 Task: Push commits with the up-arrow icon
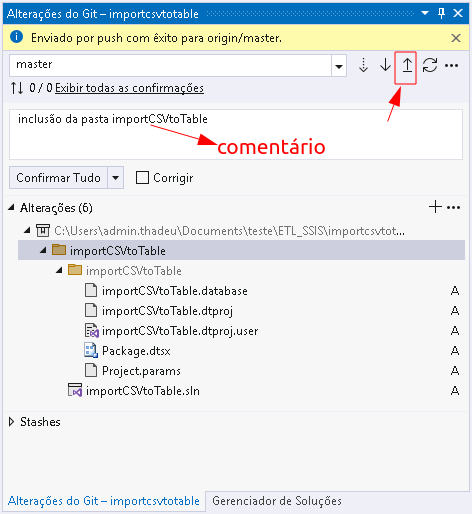coord(407,65)
